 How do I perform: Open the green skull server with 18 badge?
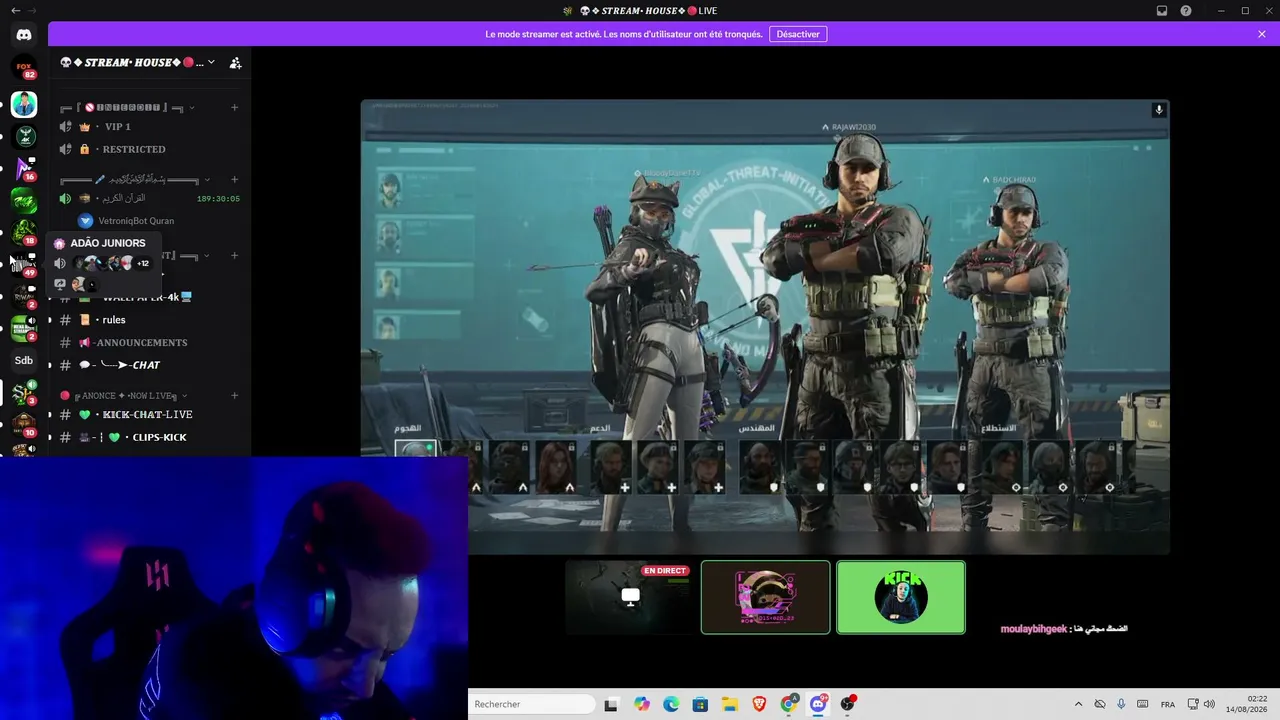(24, 232)
